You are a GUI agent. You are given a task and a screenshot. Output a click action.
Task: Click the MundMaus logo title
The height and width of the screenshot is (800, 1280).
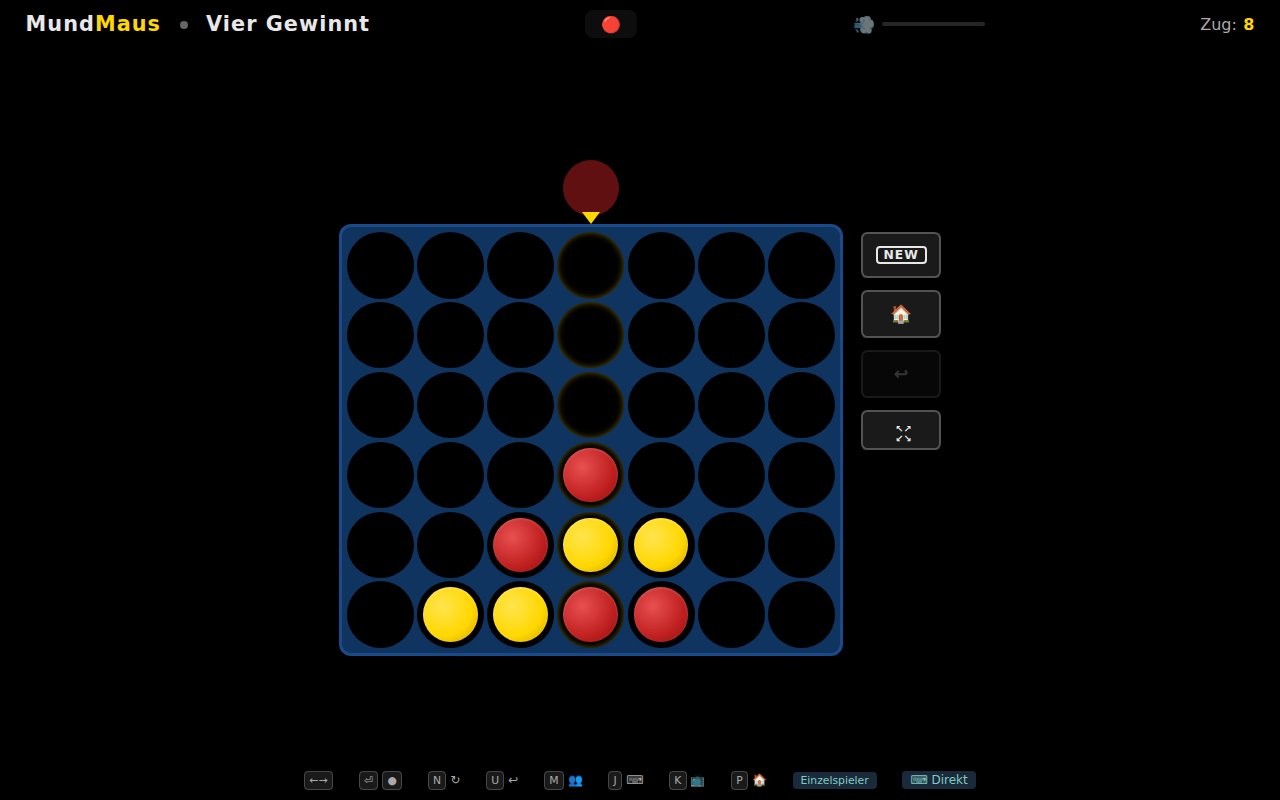(93, 24)
